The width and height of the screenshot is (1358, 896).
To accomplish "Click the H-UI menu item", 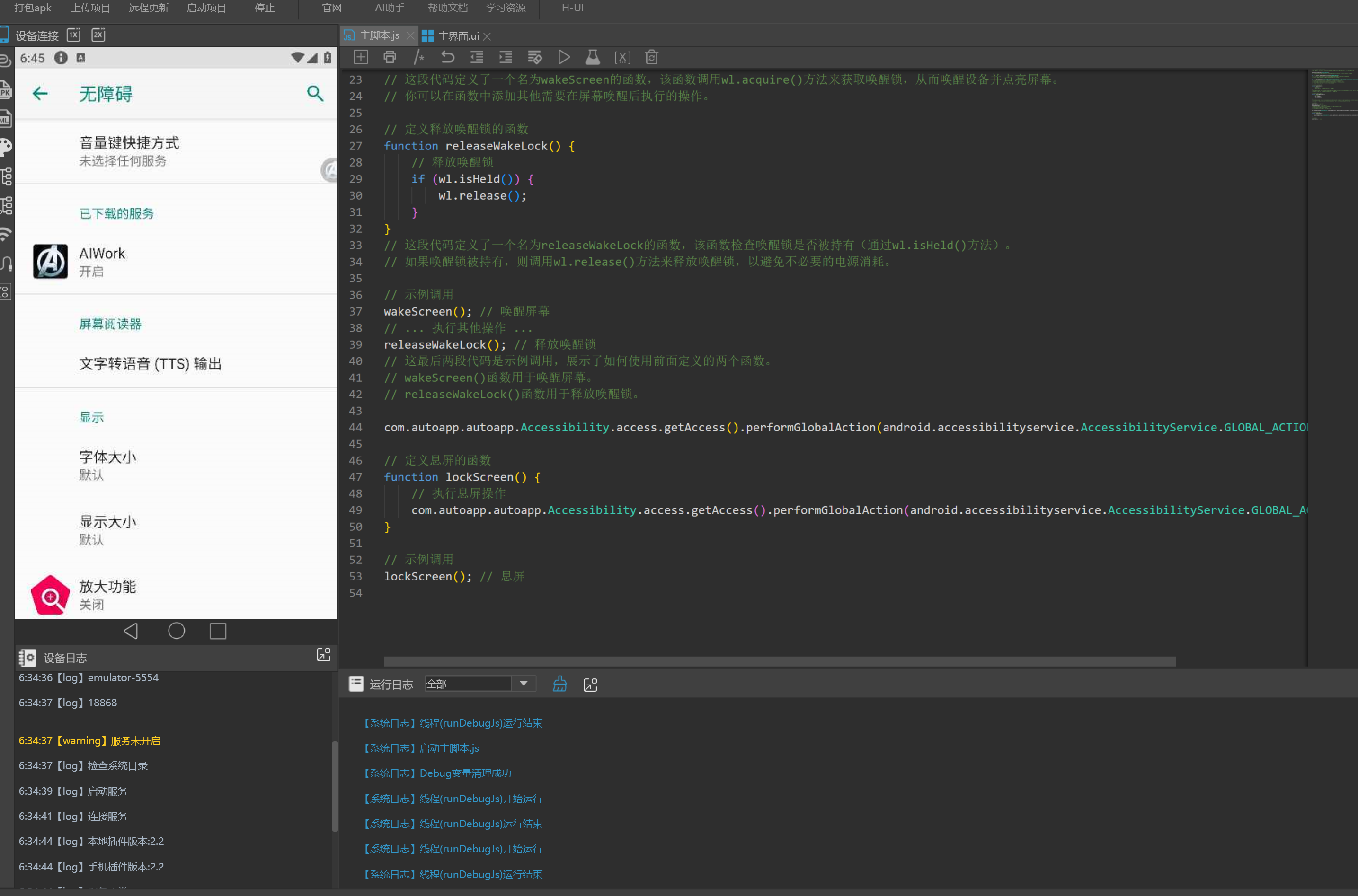I will [572, 8].
